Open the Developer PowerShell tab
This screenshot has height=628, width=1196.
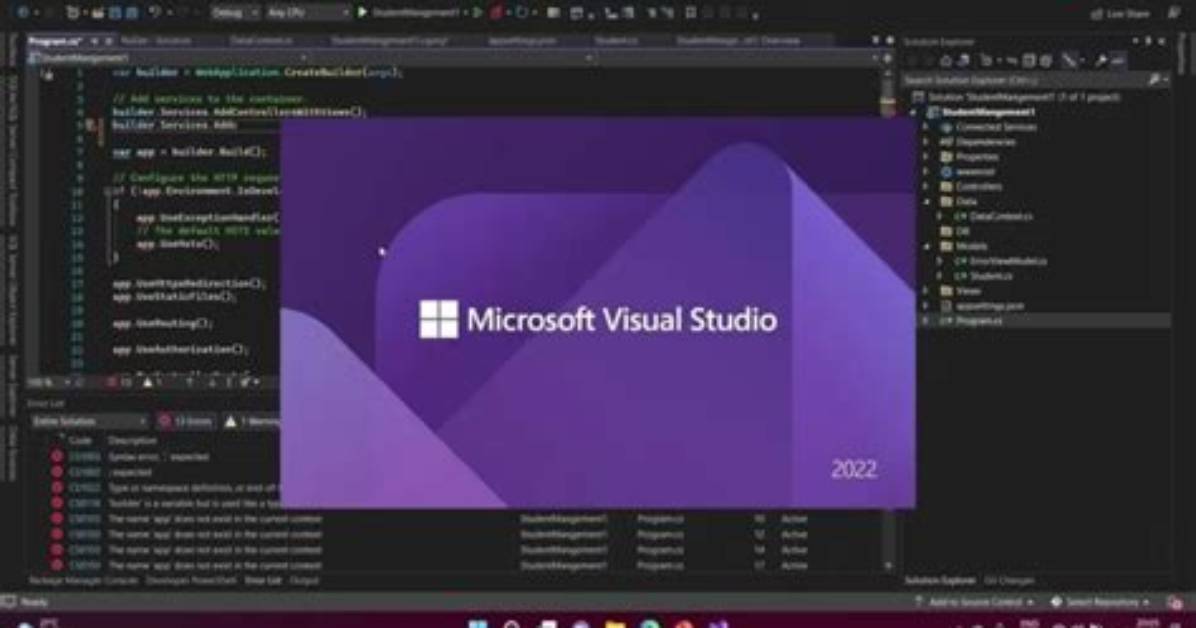191,581
